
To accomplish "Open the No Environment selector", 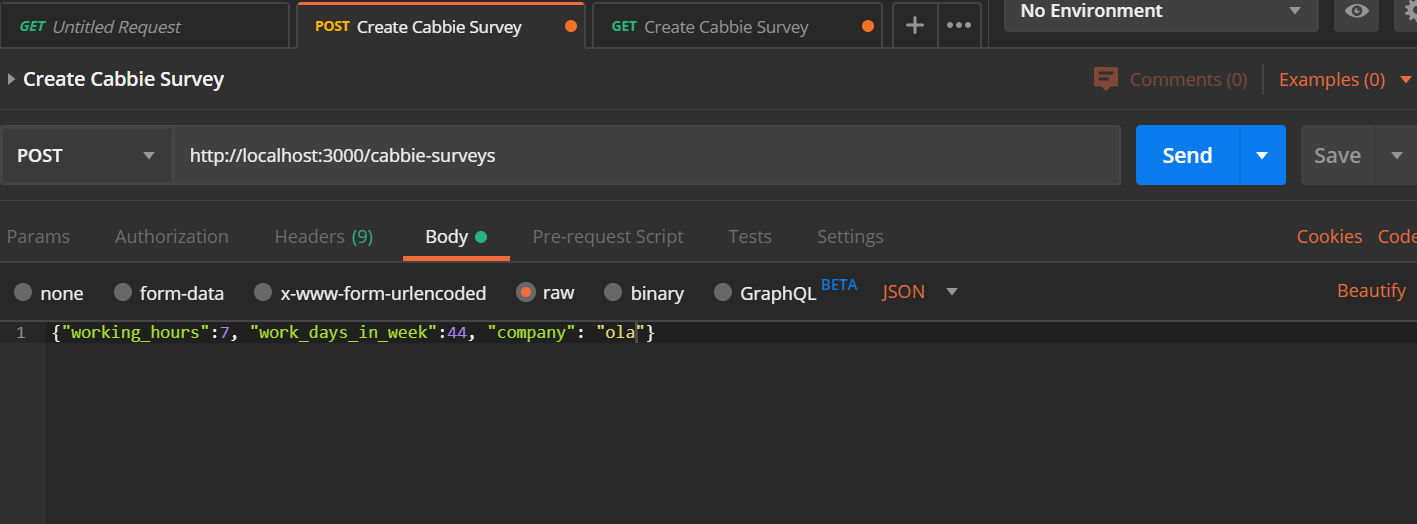I will [x=1161, y=11].
